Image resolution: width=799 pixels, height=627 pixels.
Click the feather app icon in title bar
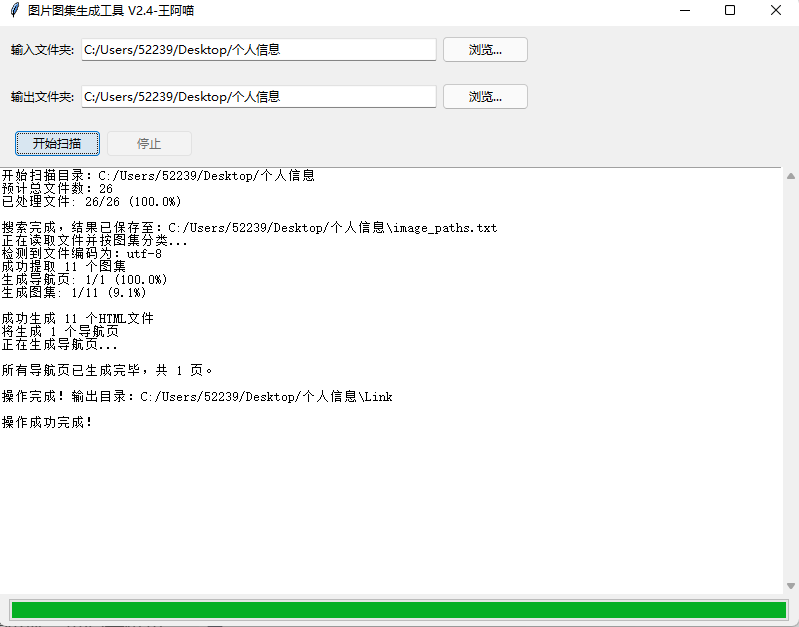tap(14, 10)
